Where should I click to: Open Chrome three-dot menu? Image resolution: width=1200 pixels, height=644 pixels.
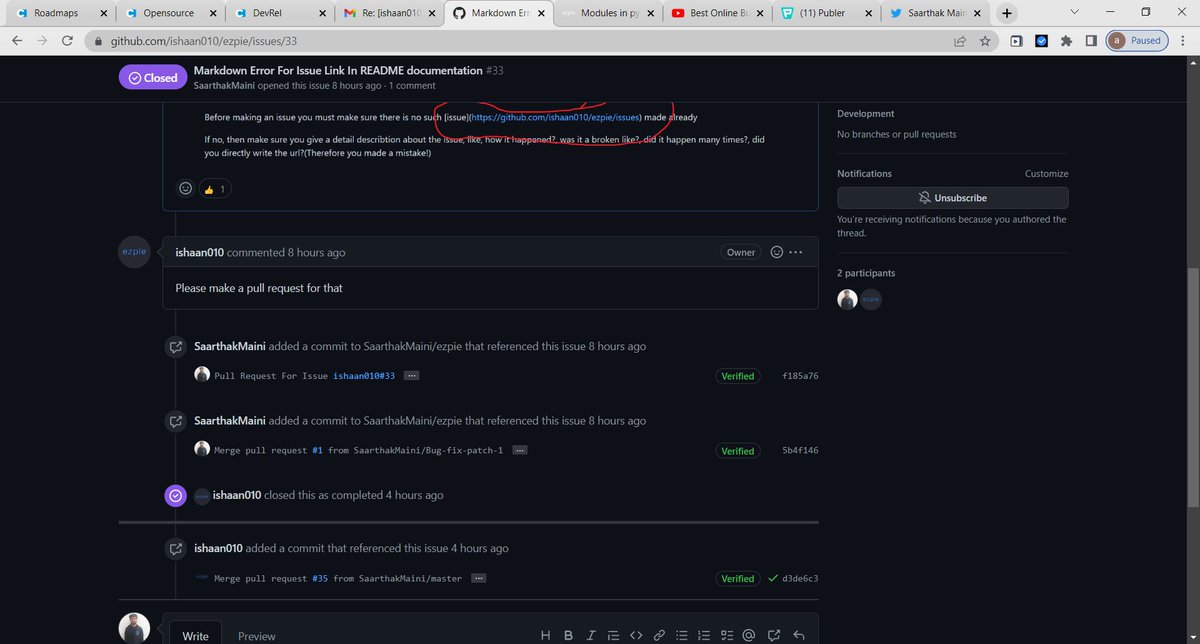pyautogui.click(x=1184, y=41)
